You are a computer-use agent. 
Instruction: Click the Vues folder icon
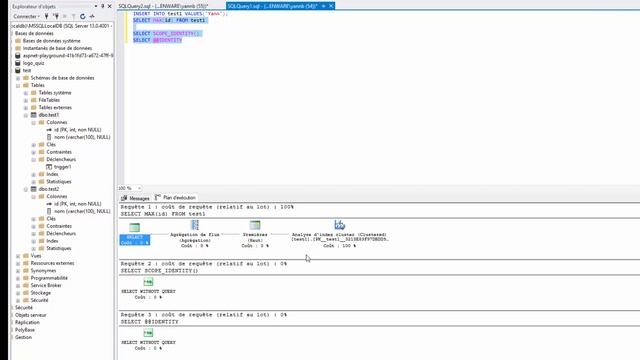(x=26, y=256)
